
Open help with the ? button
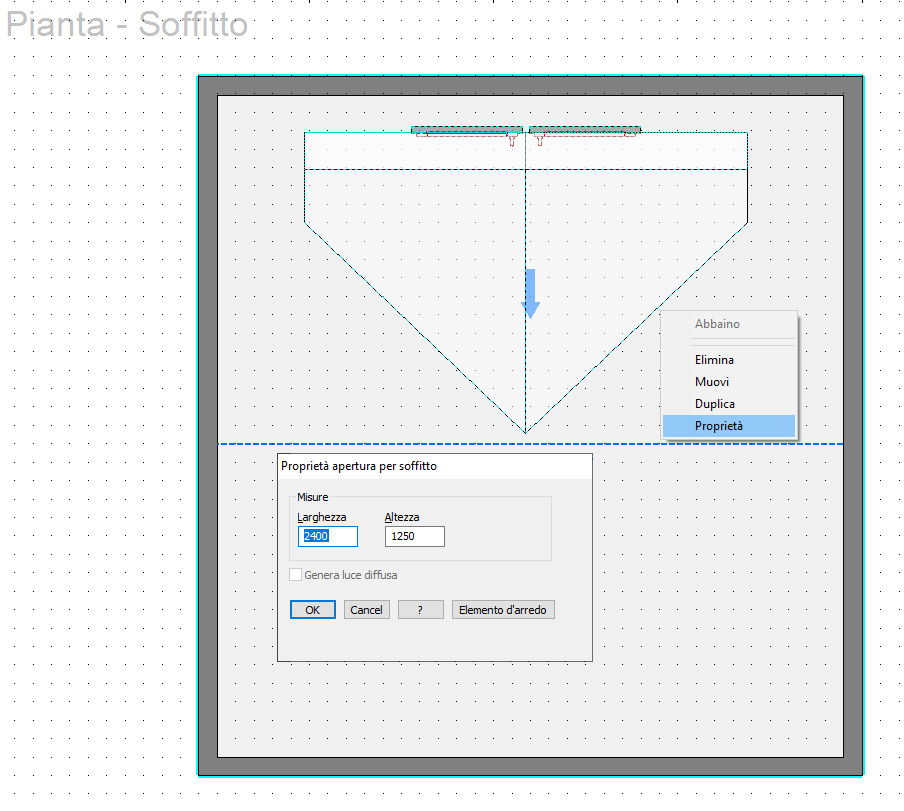420,610
